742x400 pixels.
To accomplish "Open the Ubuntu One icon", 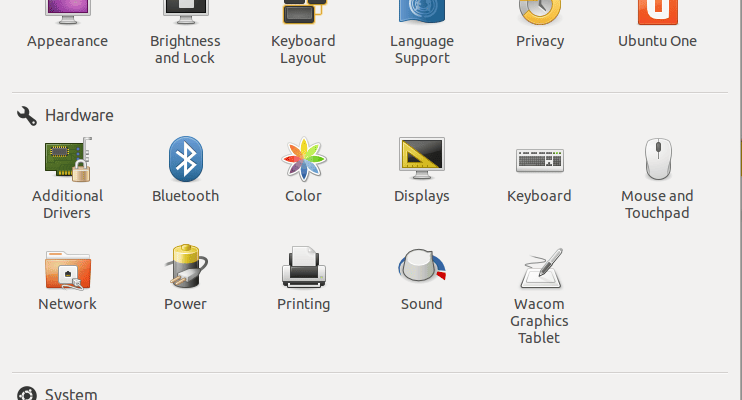I will point(658,12).
